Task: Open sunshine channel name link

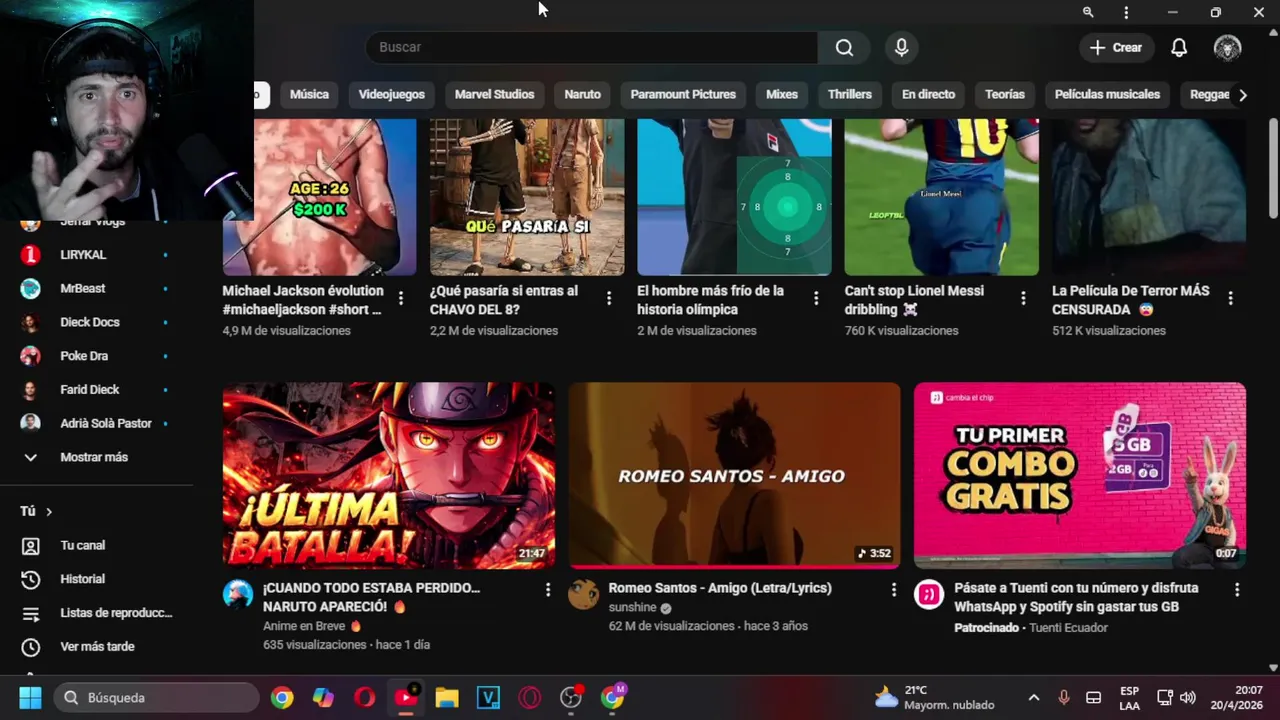Action: [x=632, y=607]
